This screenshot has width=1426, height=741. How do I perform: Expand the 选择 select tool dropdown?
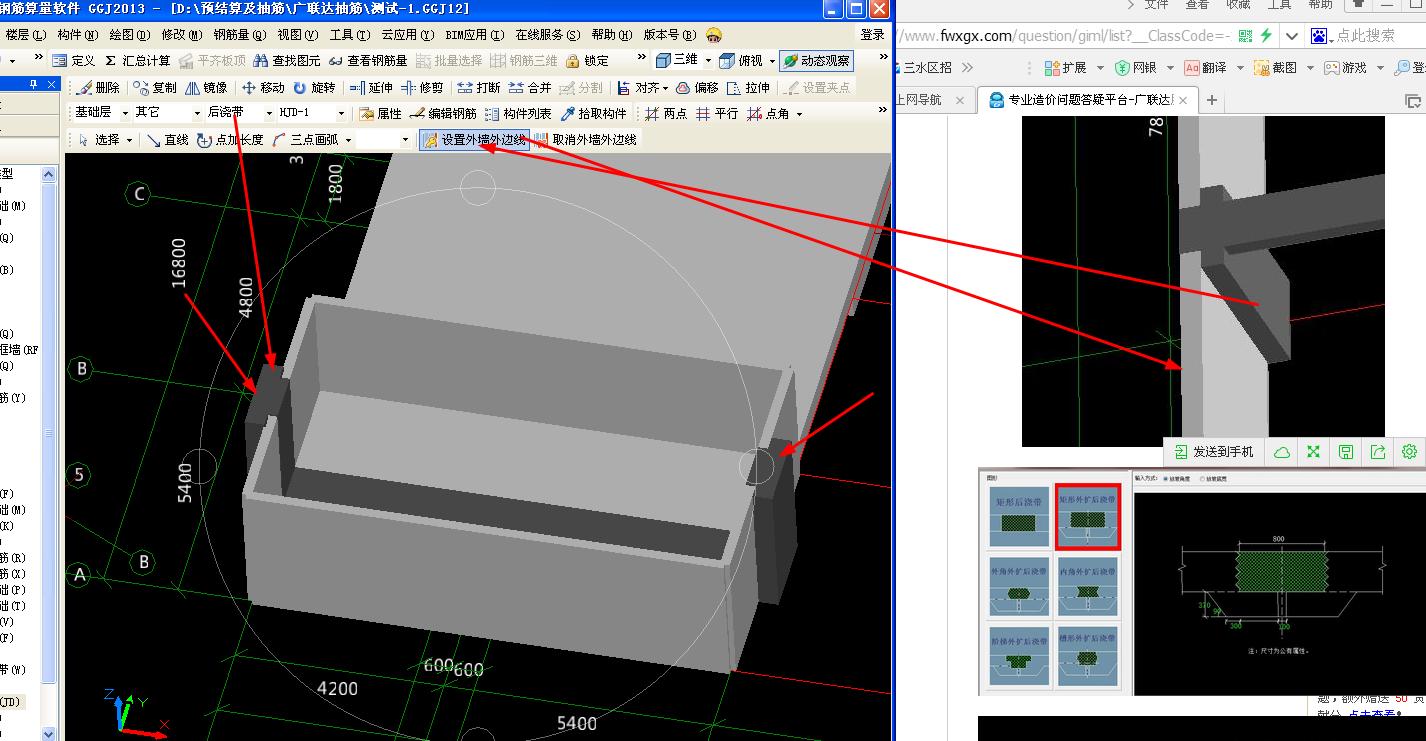[x=130, y=141]
